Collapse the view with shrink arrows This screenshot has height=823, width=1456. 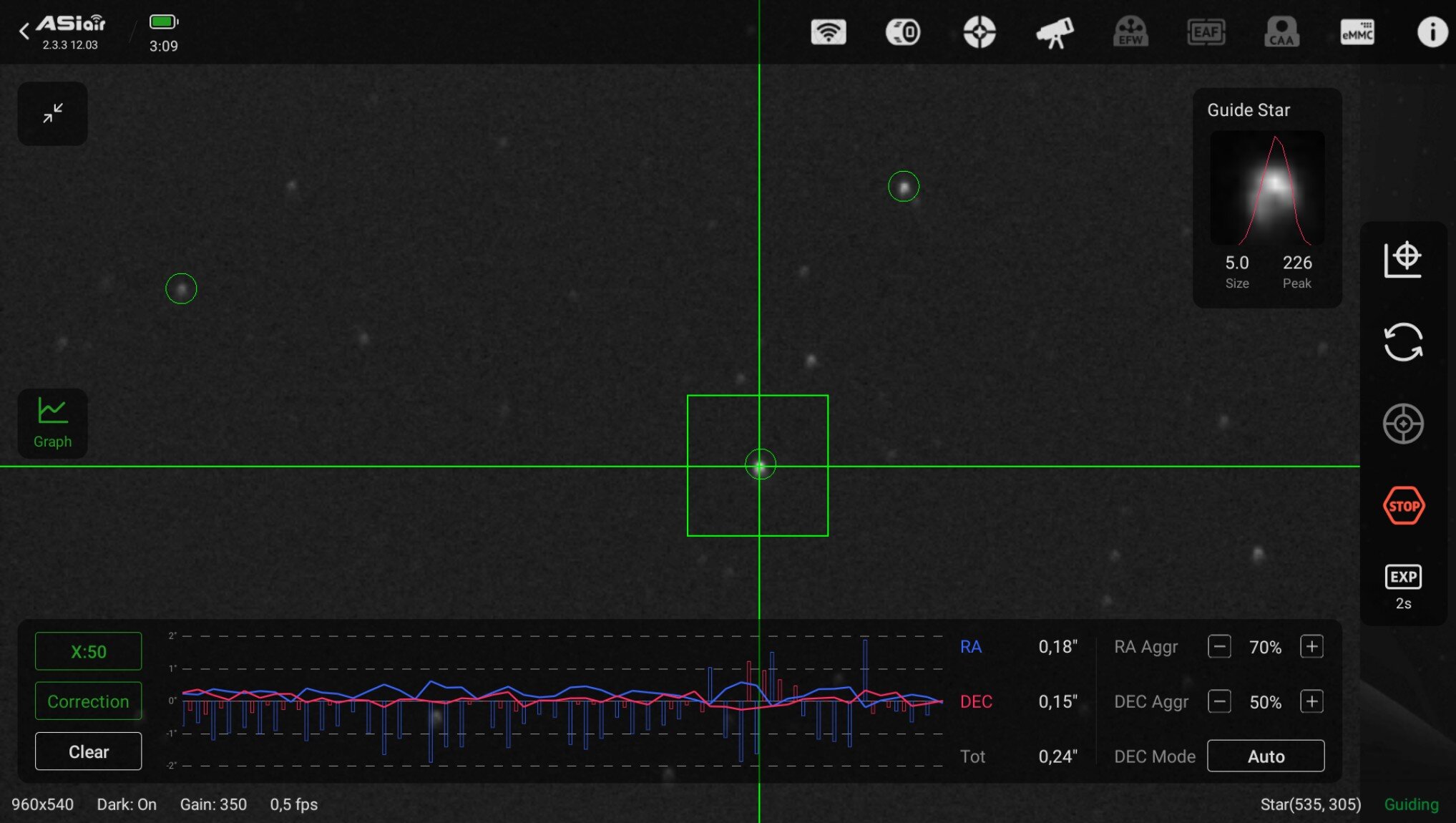[x=52, y=113]
